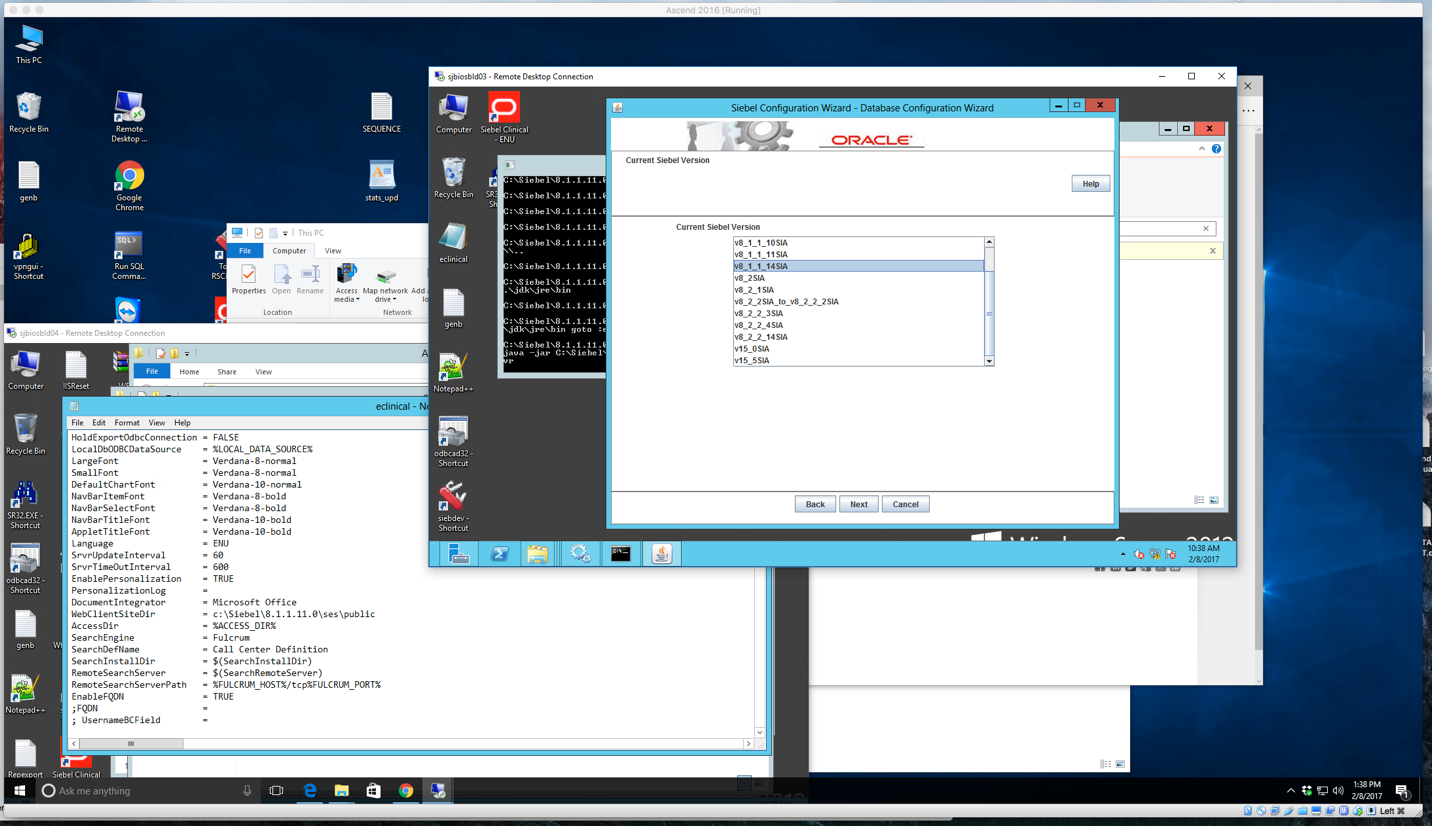The width and height of the screenshot is (1432, 826).
Task: Click the Notepad horizontal scrollbar thumb
Action: (x=131, y=744)
